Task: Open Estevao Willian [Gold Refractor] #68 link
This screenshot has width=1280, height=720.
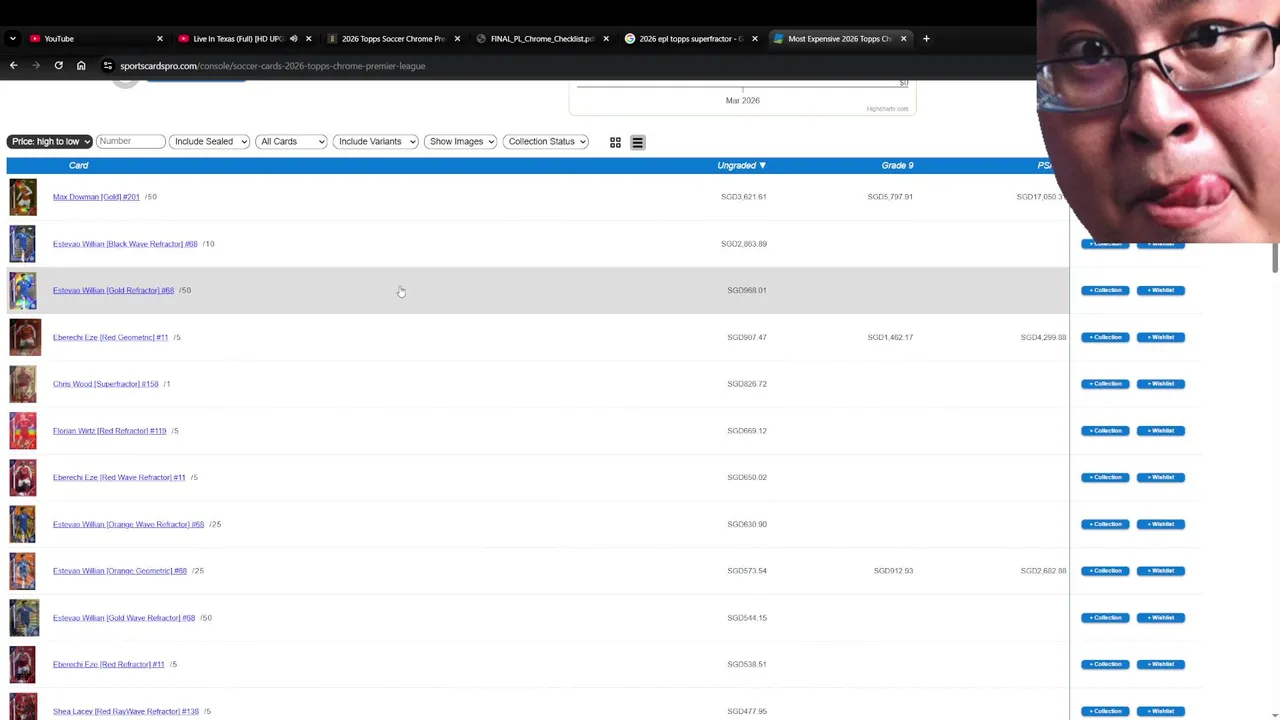Action: coord(113,290)
